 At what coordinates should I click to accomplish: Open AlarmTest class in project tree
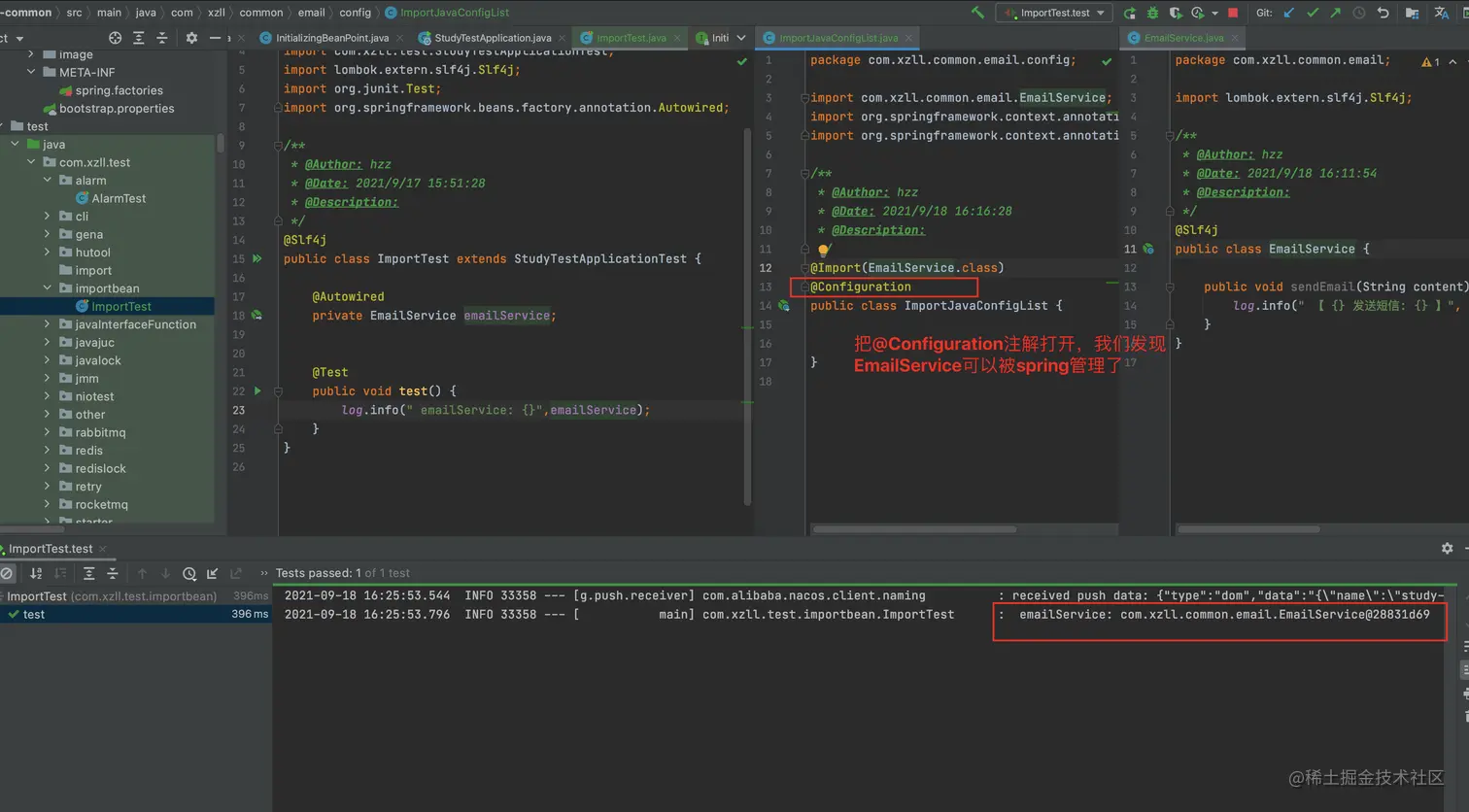(118, 198)
